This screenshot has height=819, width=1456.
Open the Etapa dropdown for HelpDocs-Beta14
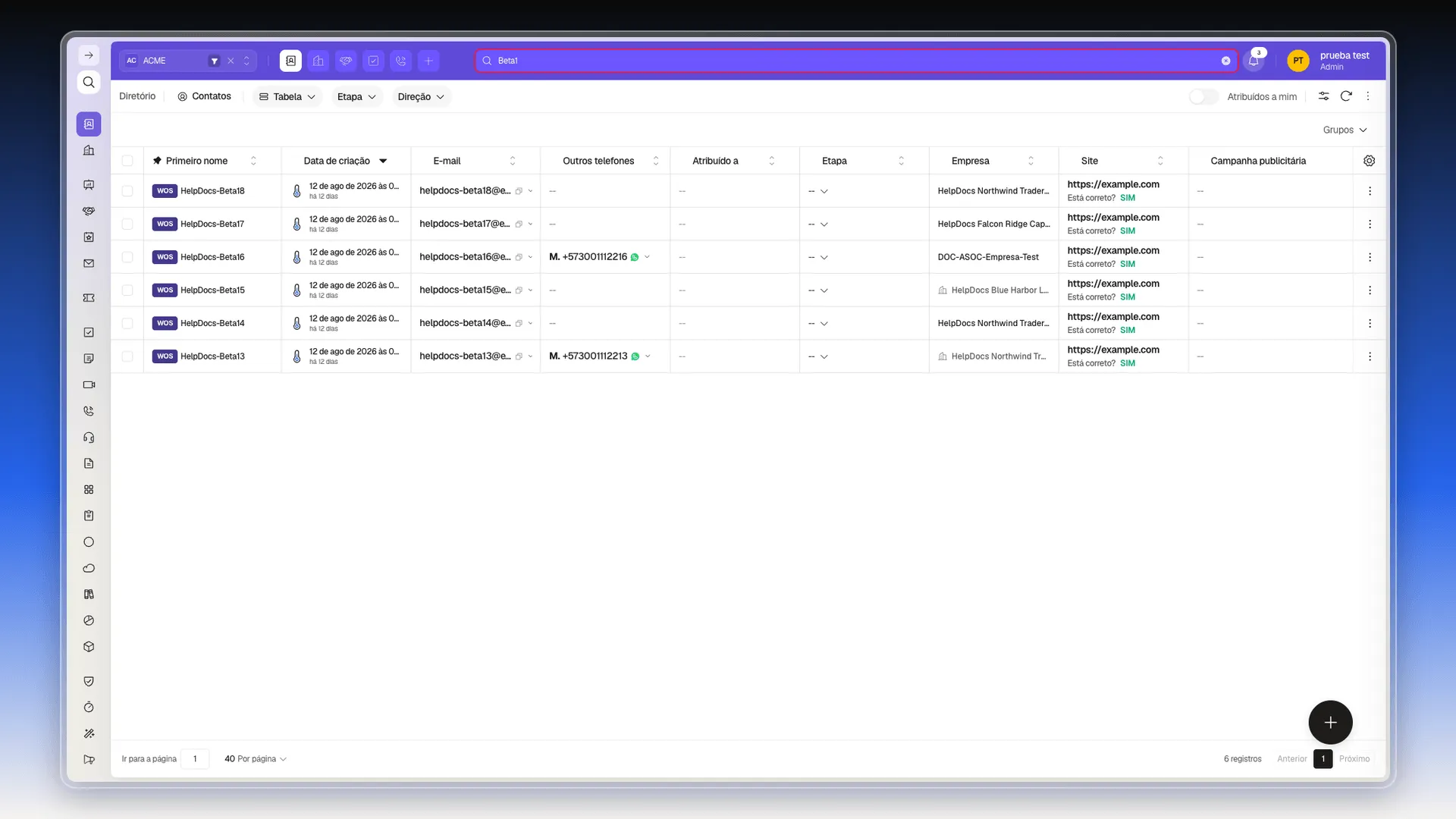point(818,324)
